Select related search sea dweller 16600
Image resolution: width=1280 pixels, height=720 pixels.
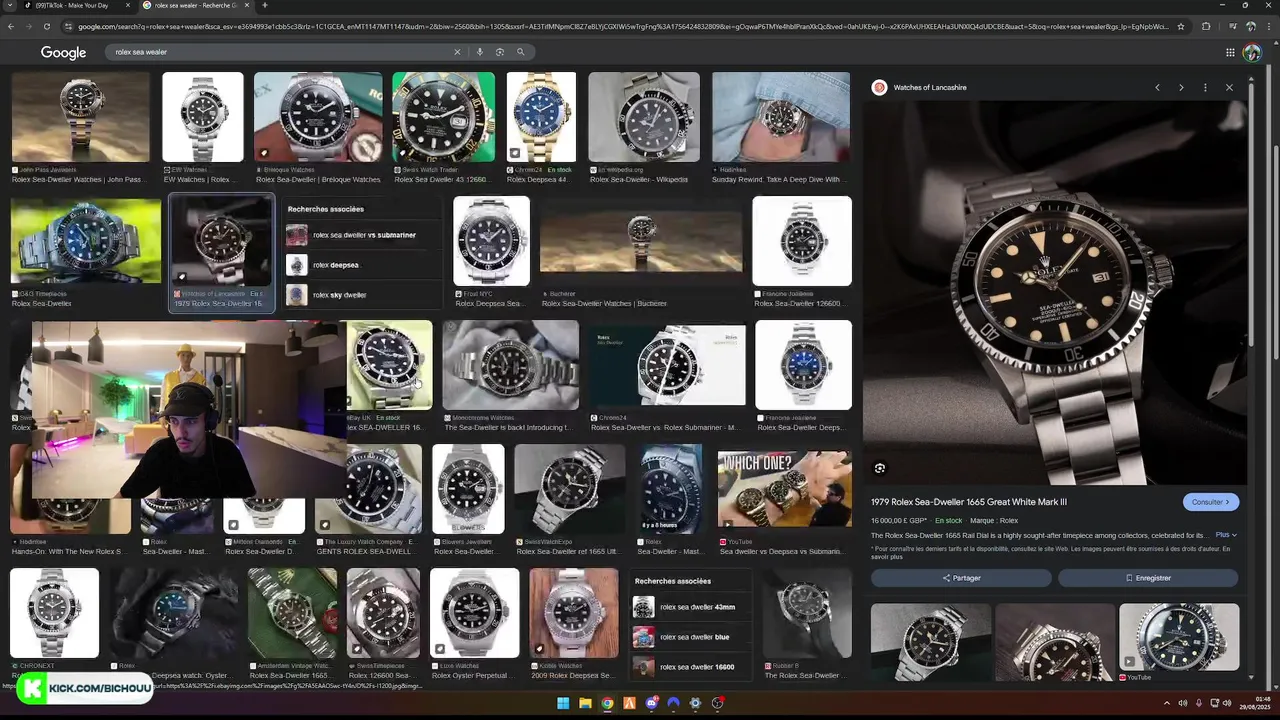pyautogui.click(x=692, y=667)
